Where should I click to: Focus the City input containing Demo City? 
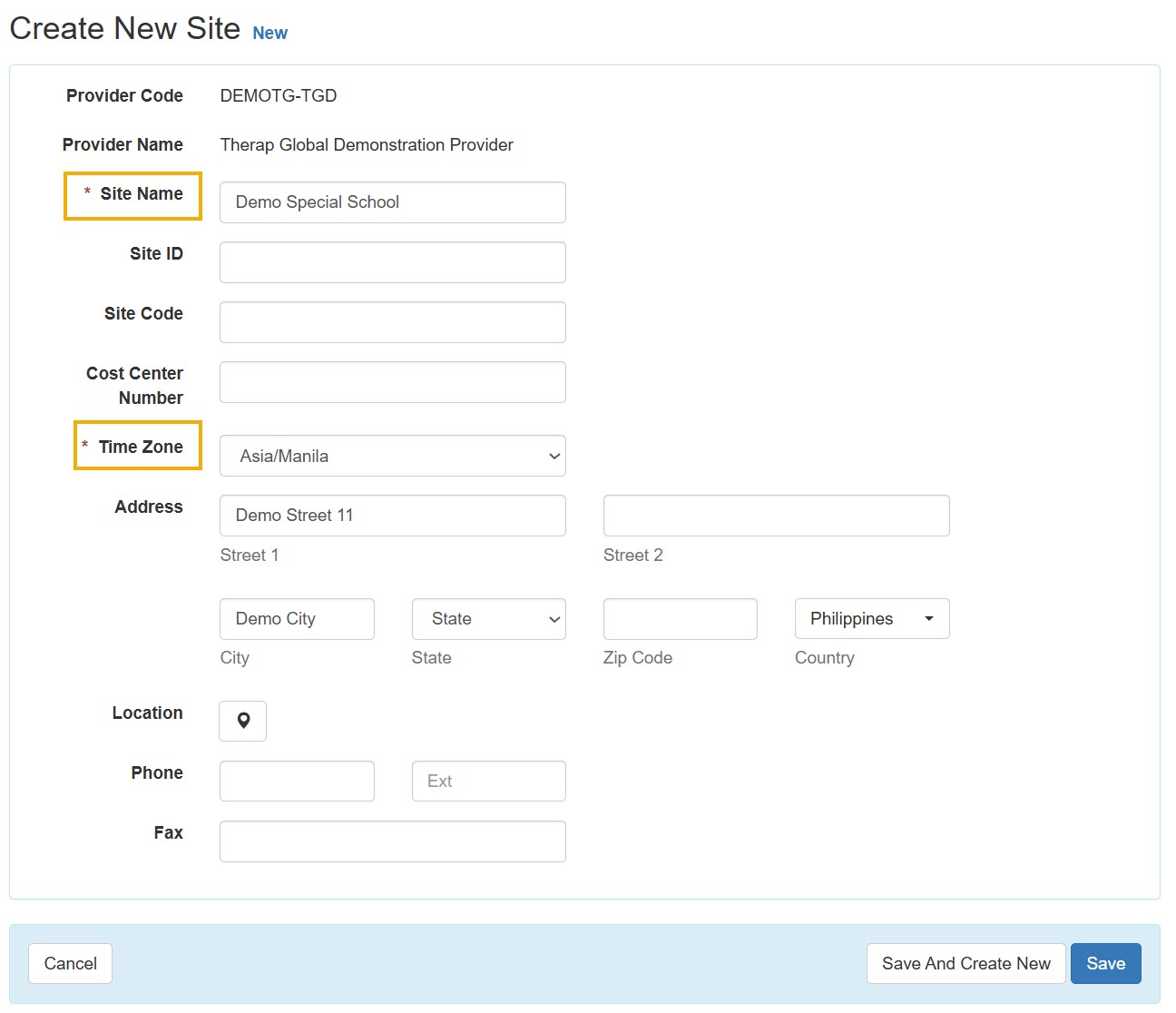tap(297, 619)
